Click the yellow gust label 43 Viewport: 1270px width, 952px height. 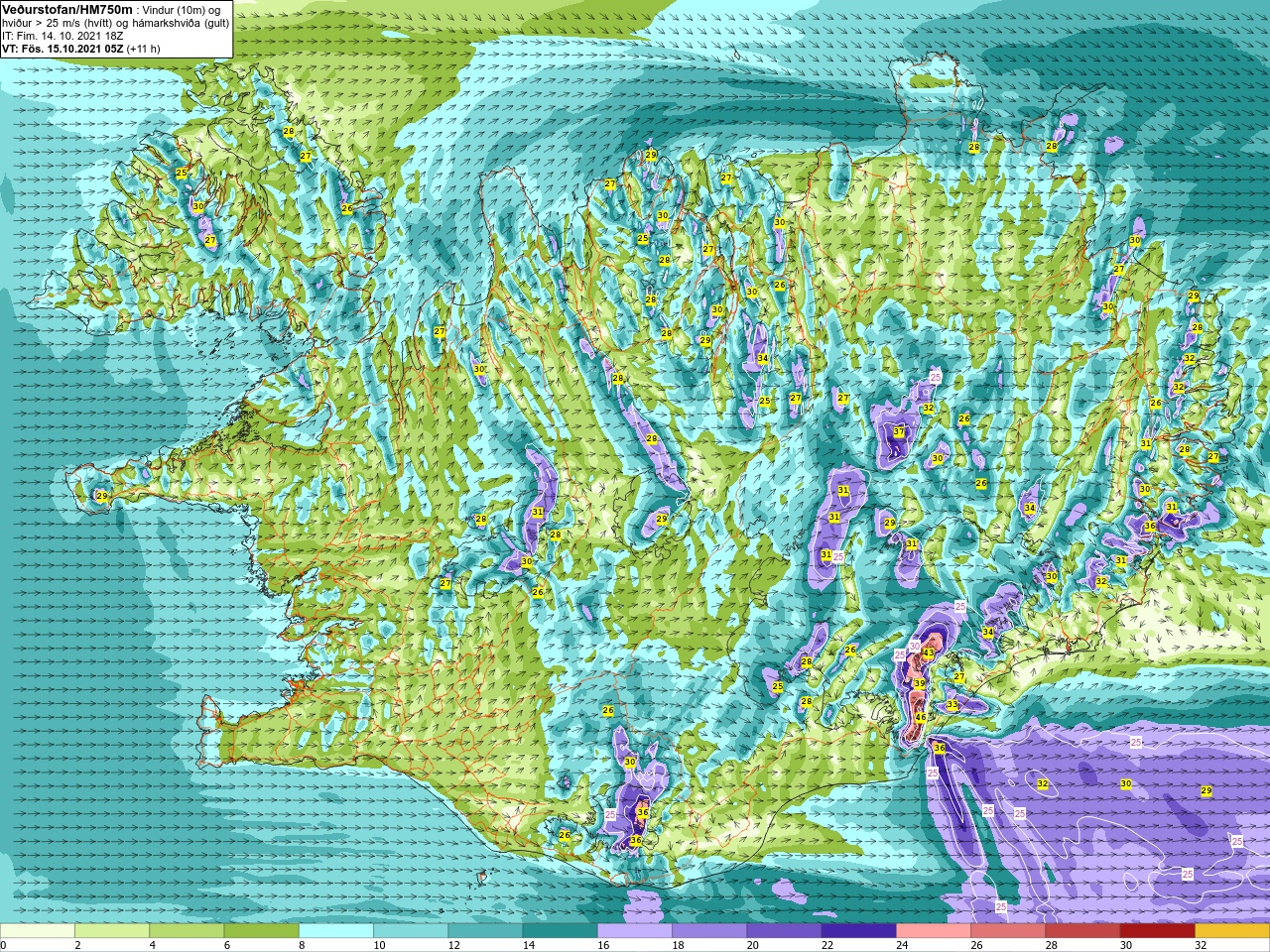[929, 653]
